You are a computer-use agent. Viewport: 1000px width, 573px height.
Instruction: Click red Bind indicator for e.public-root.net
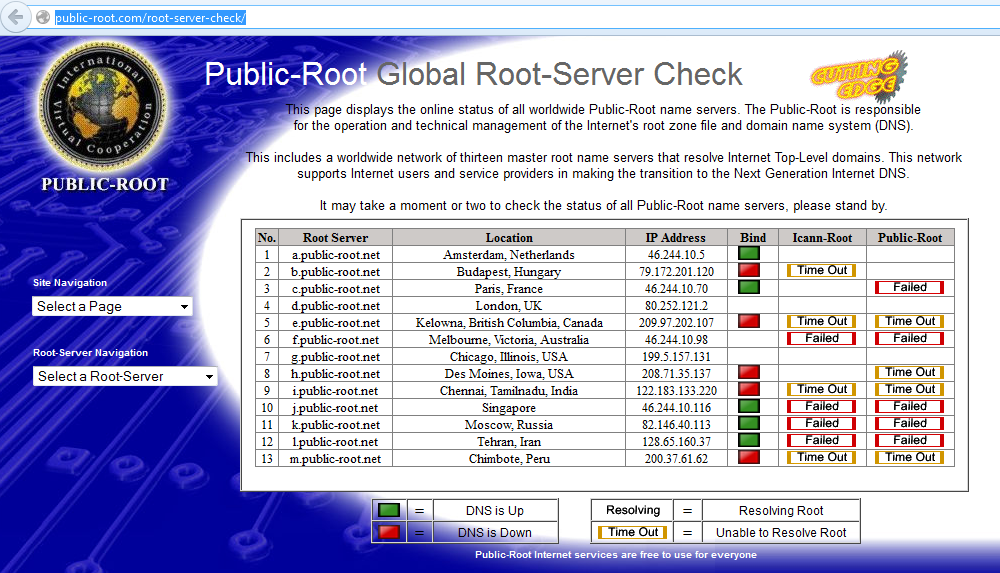(x=749, y=321)
